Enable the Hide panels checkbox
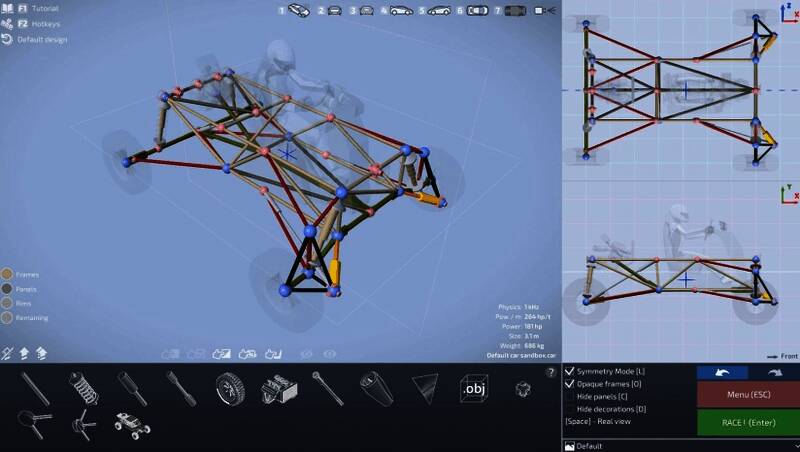The height and width of the screenshot is (452, 800). pyautogui.click(x=570, y=397)
